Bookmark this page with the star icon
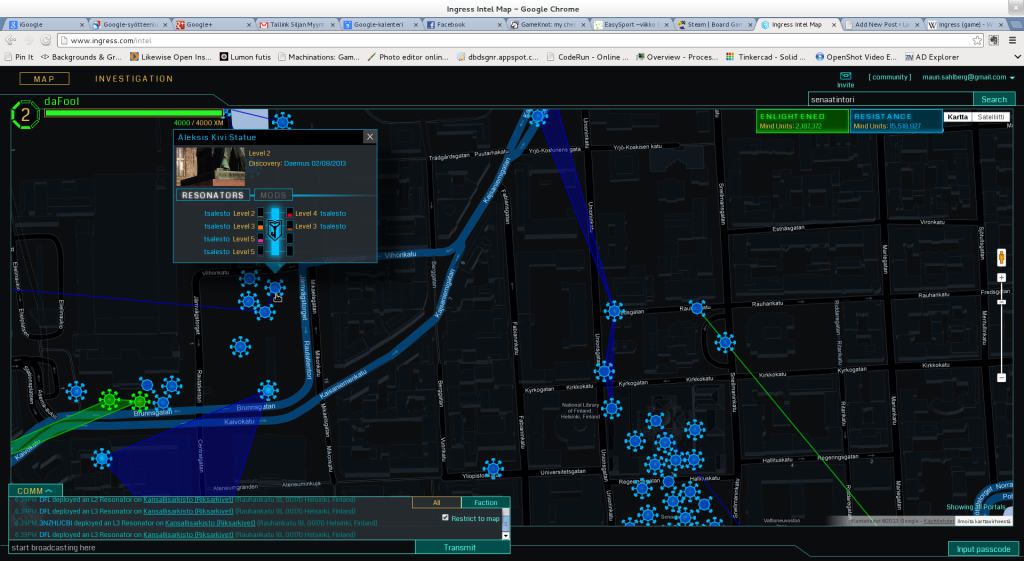 977,40
